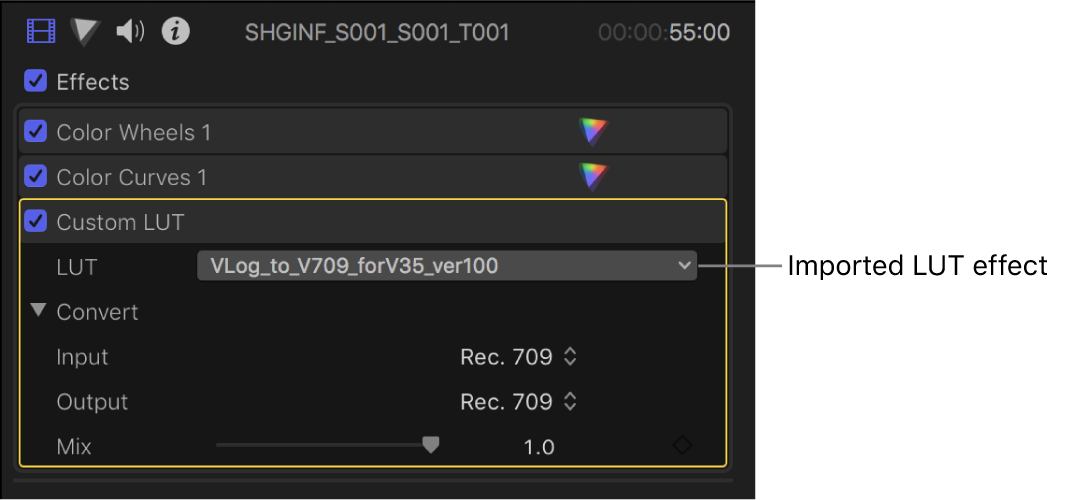The height and width of the screenshot is (500, 1086).
Task: Click the timecode display 00:00:55:00
Action: pyautogui.click(x=664, y=32)
